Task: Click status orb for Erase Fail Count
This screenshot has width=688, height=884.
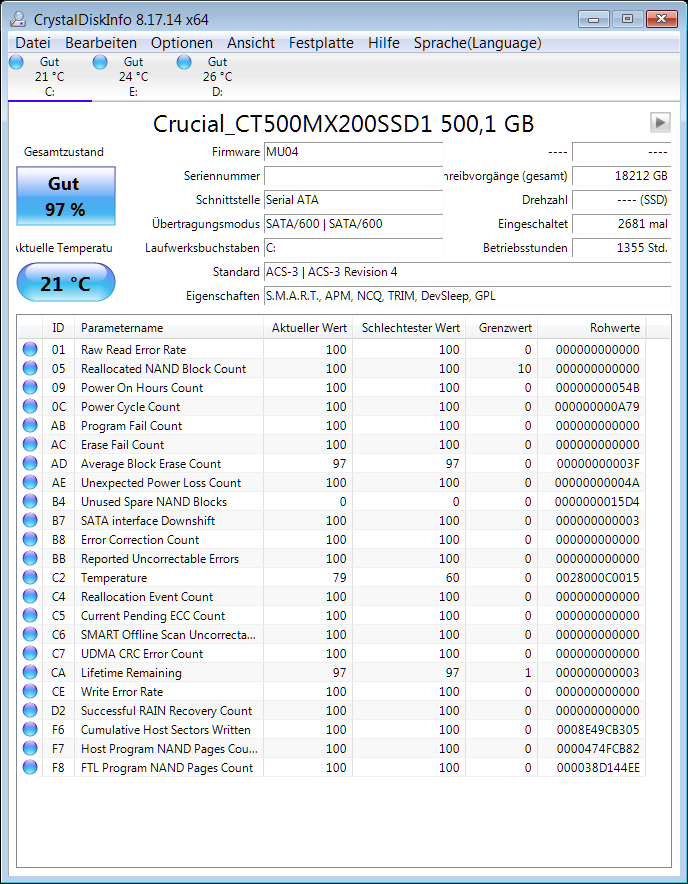Action: click(30, 445)
